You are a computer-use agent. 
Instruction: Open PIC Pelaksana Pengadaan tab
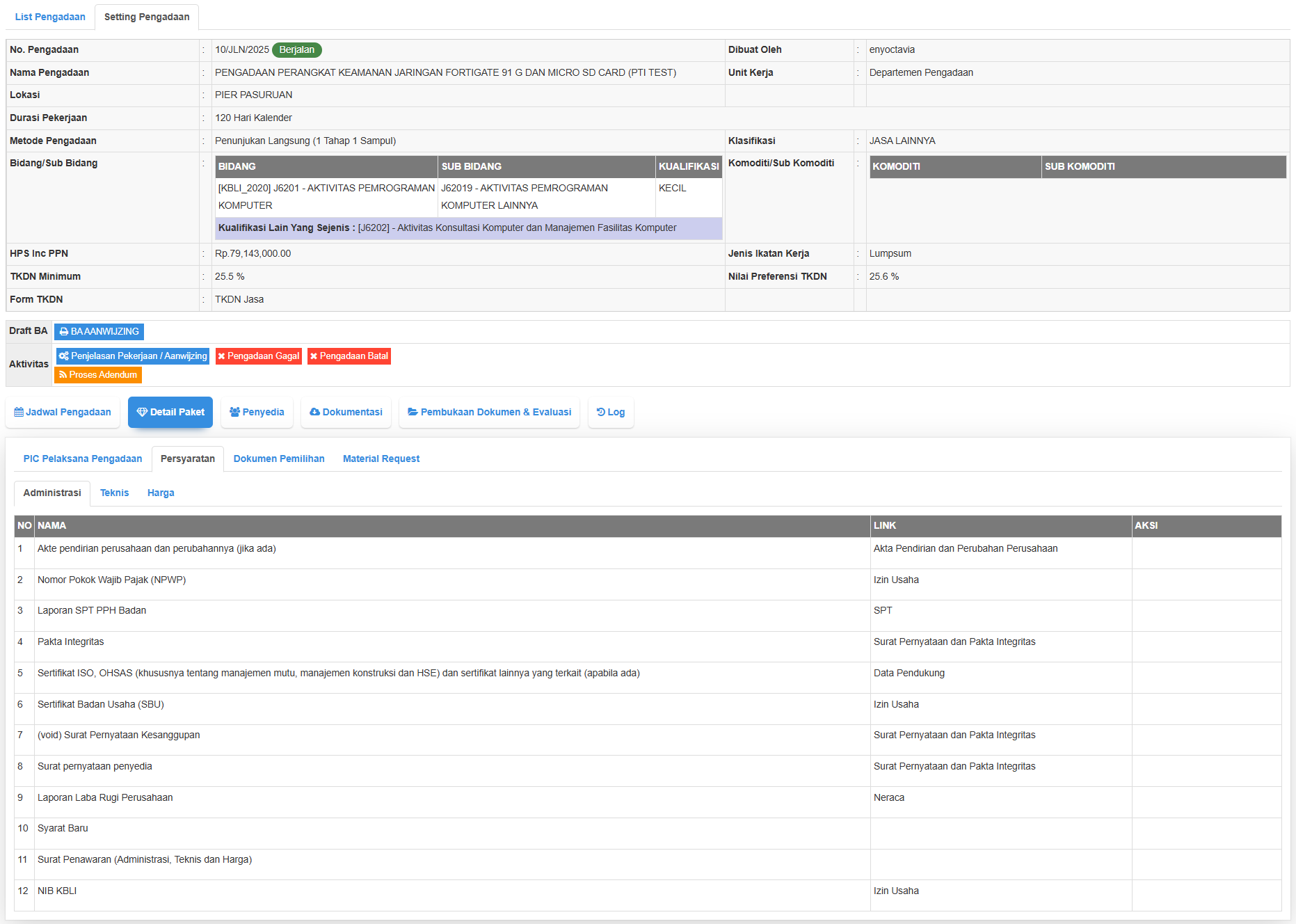(83, 459)
